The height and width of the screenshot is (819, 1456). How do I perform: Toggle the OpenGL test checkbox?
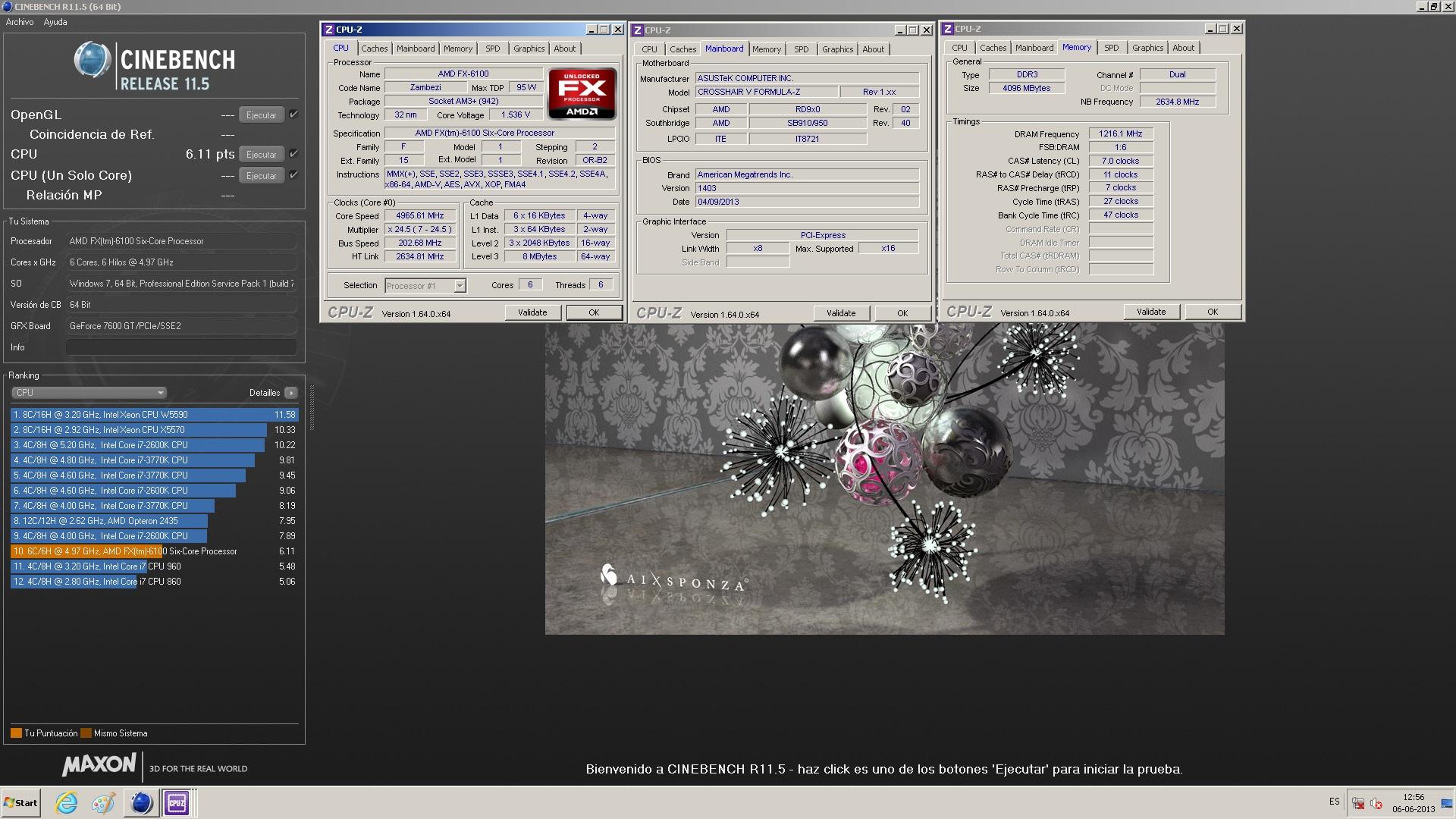click(x=293, y=115)
